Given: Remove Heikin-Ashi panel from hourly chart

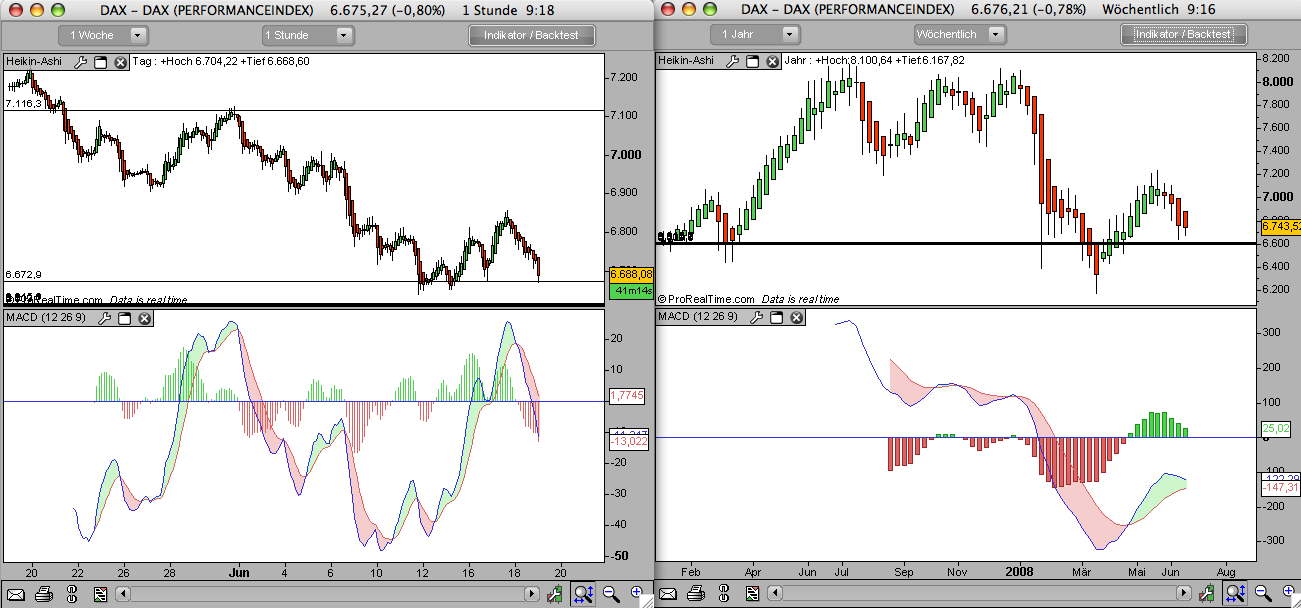Looking at the screenshot, I should [x=120, y=62].
